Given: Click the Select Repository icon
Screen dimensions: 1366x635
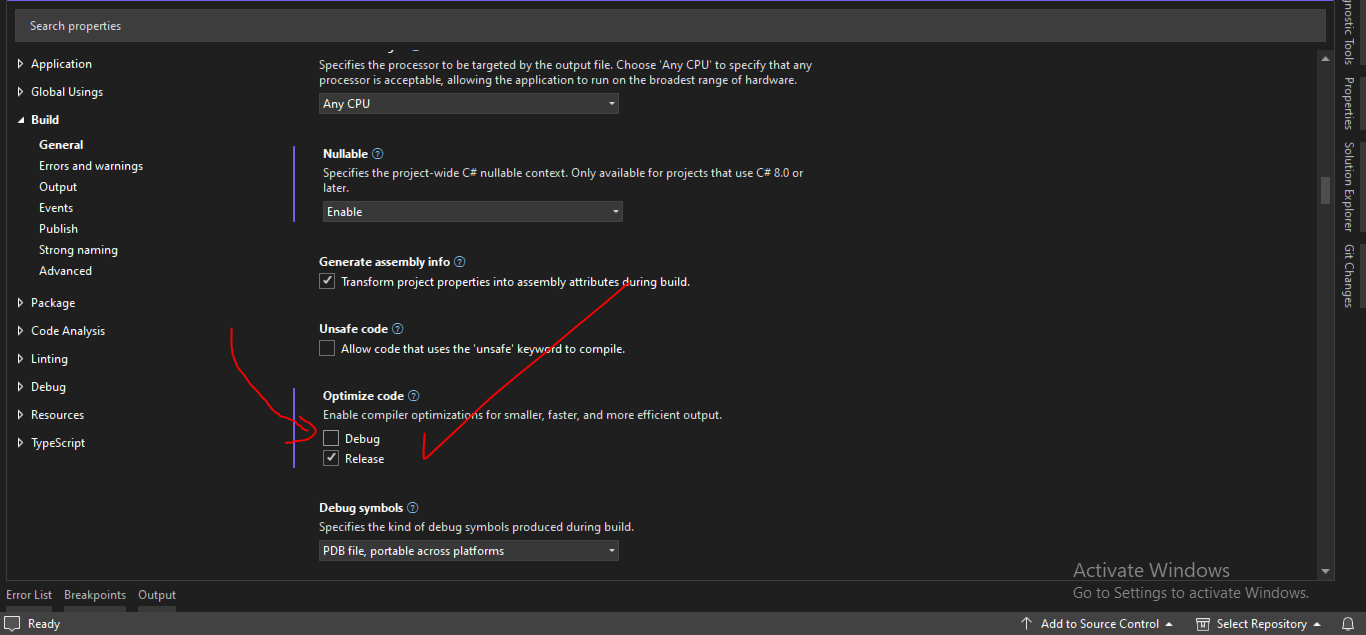Looking at the screenshot, I should click(1202, 623).
